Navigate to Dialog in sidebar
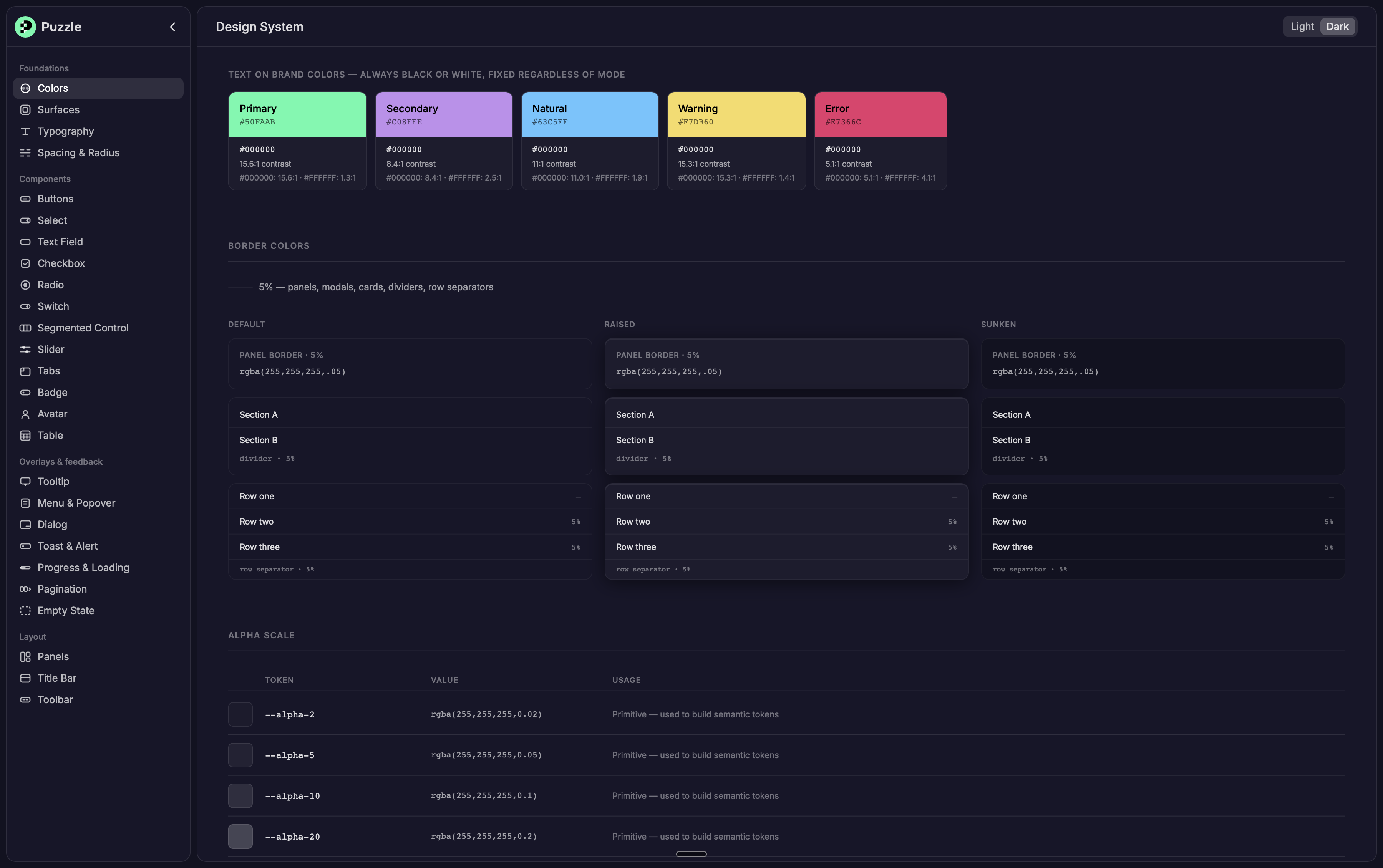Viewport: 1383px width, 868px height. (x=98, y=525)
